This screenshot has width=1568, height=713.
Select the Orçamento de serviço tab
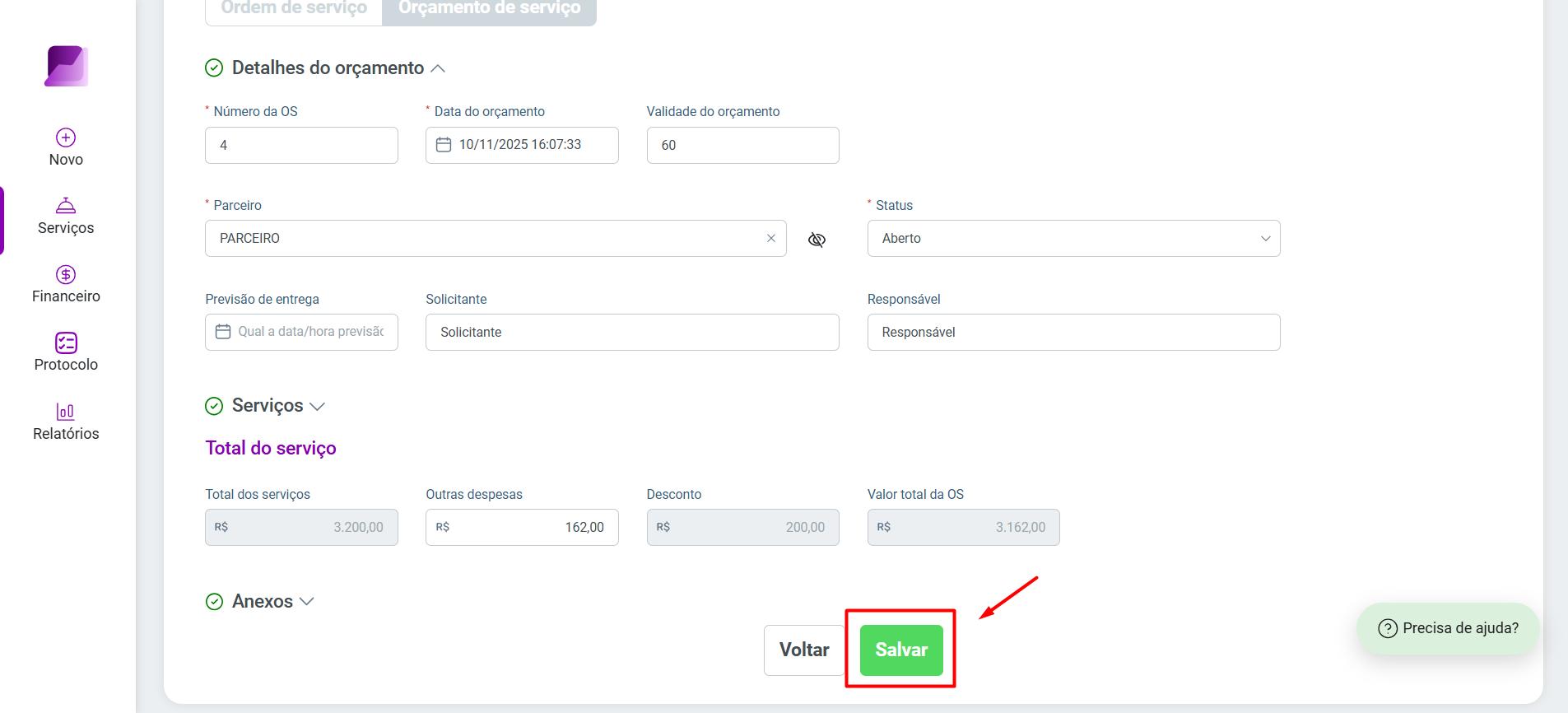490,8
